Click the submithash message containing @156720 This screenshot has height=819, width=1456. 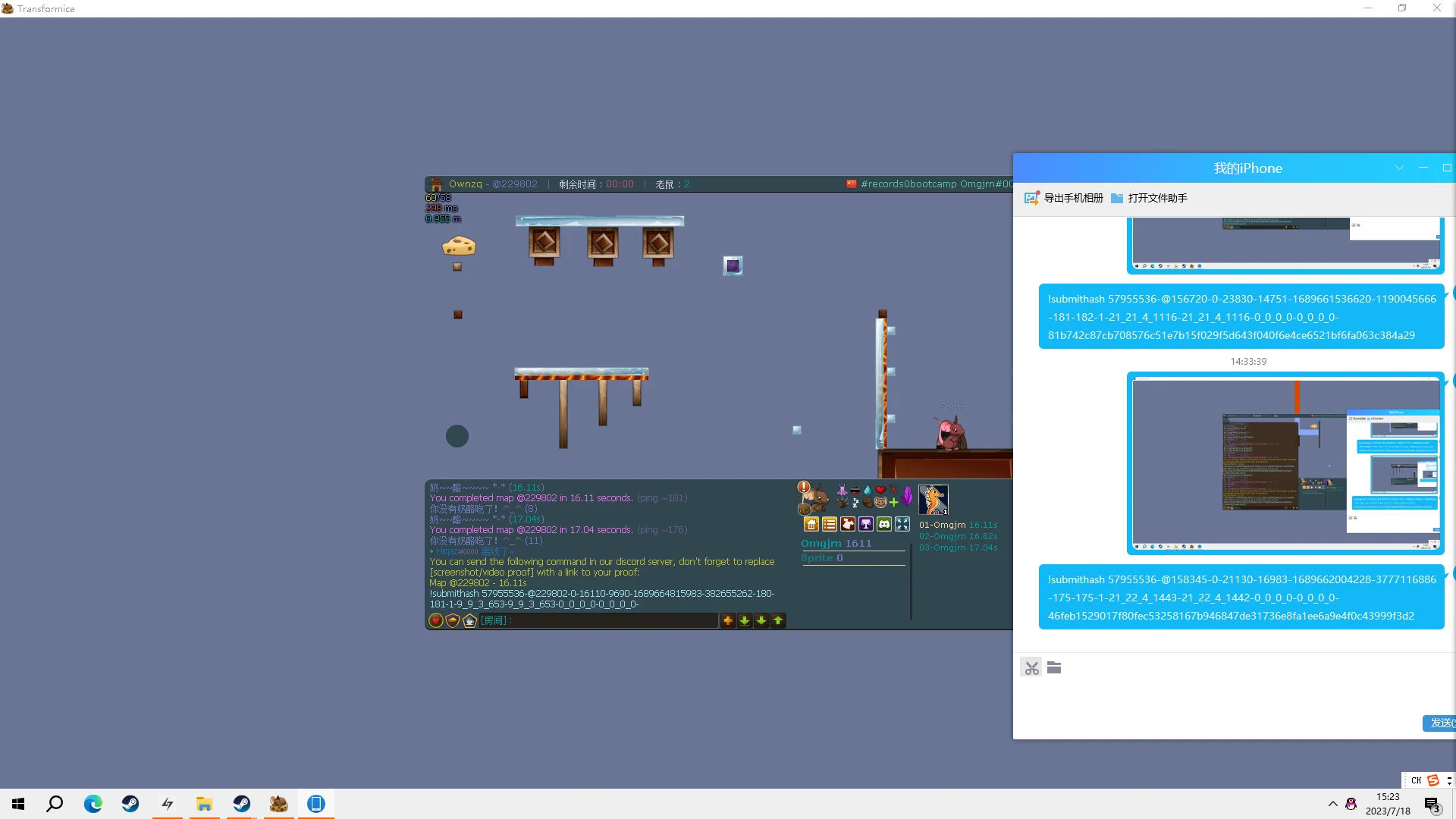(1241, 317)
